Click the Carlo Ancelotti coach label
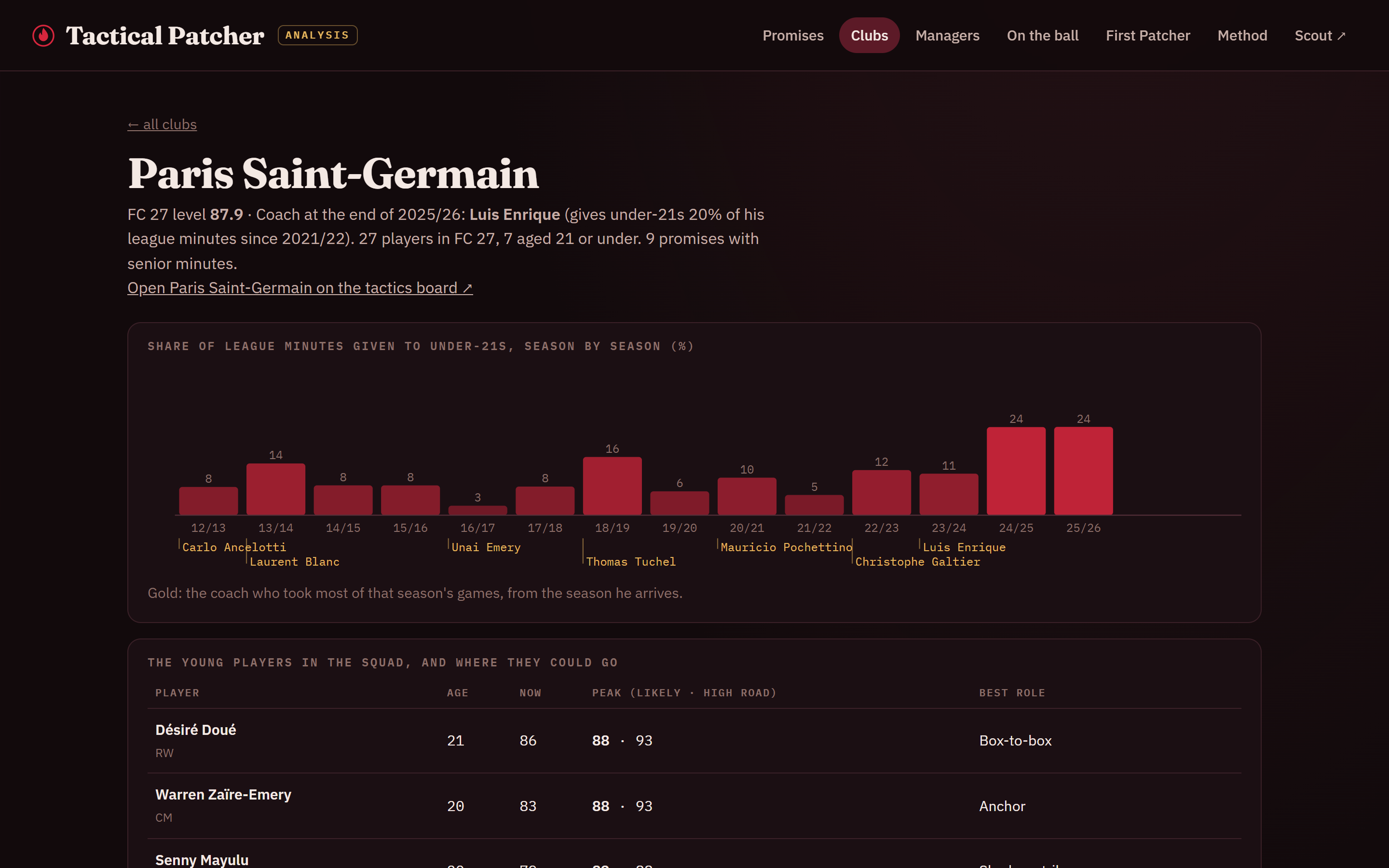This screenshot has width=1389, height=868. click(x=233, y=547)
